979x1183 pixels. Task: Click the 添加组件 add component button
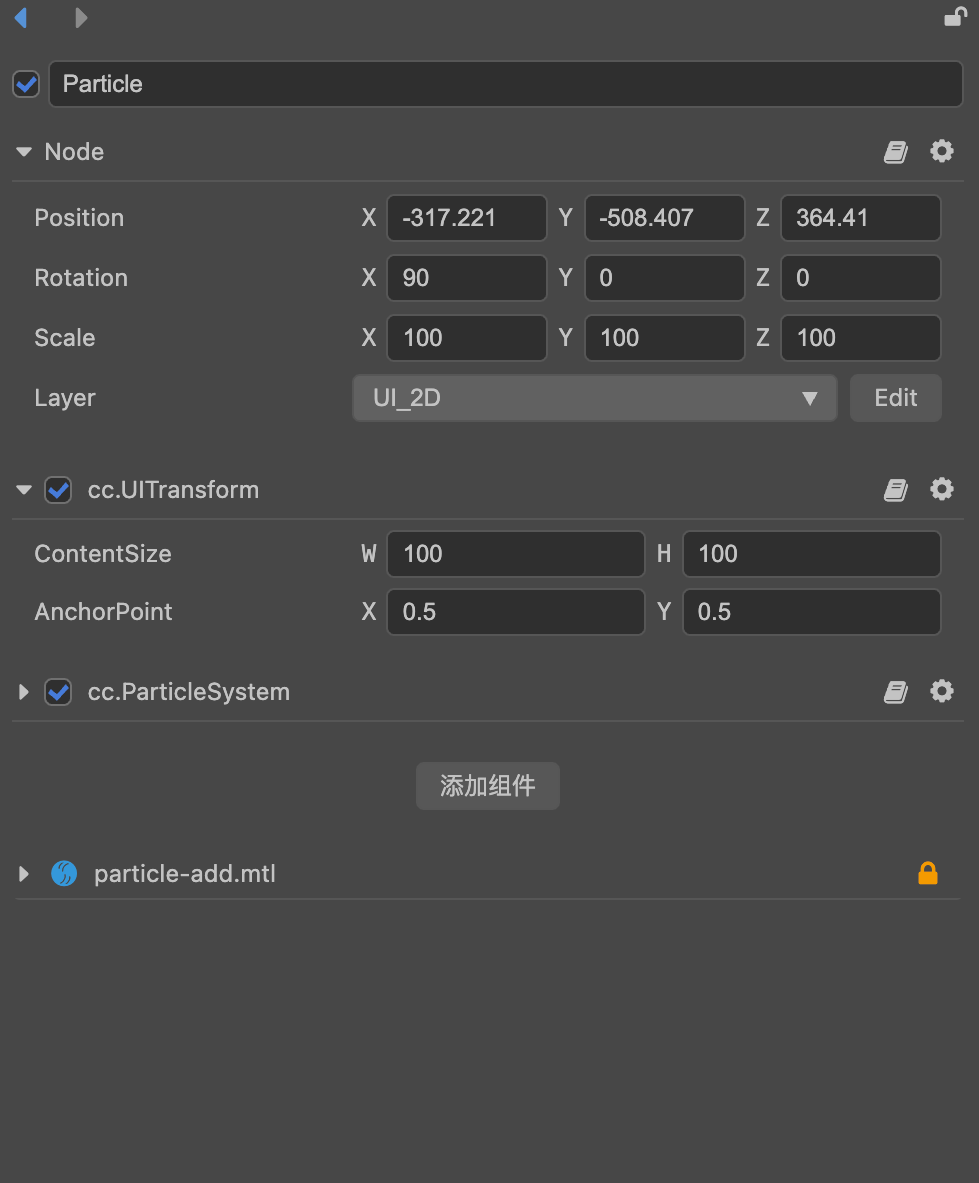pyautogui.click(x=487, y=786)
